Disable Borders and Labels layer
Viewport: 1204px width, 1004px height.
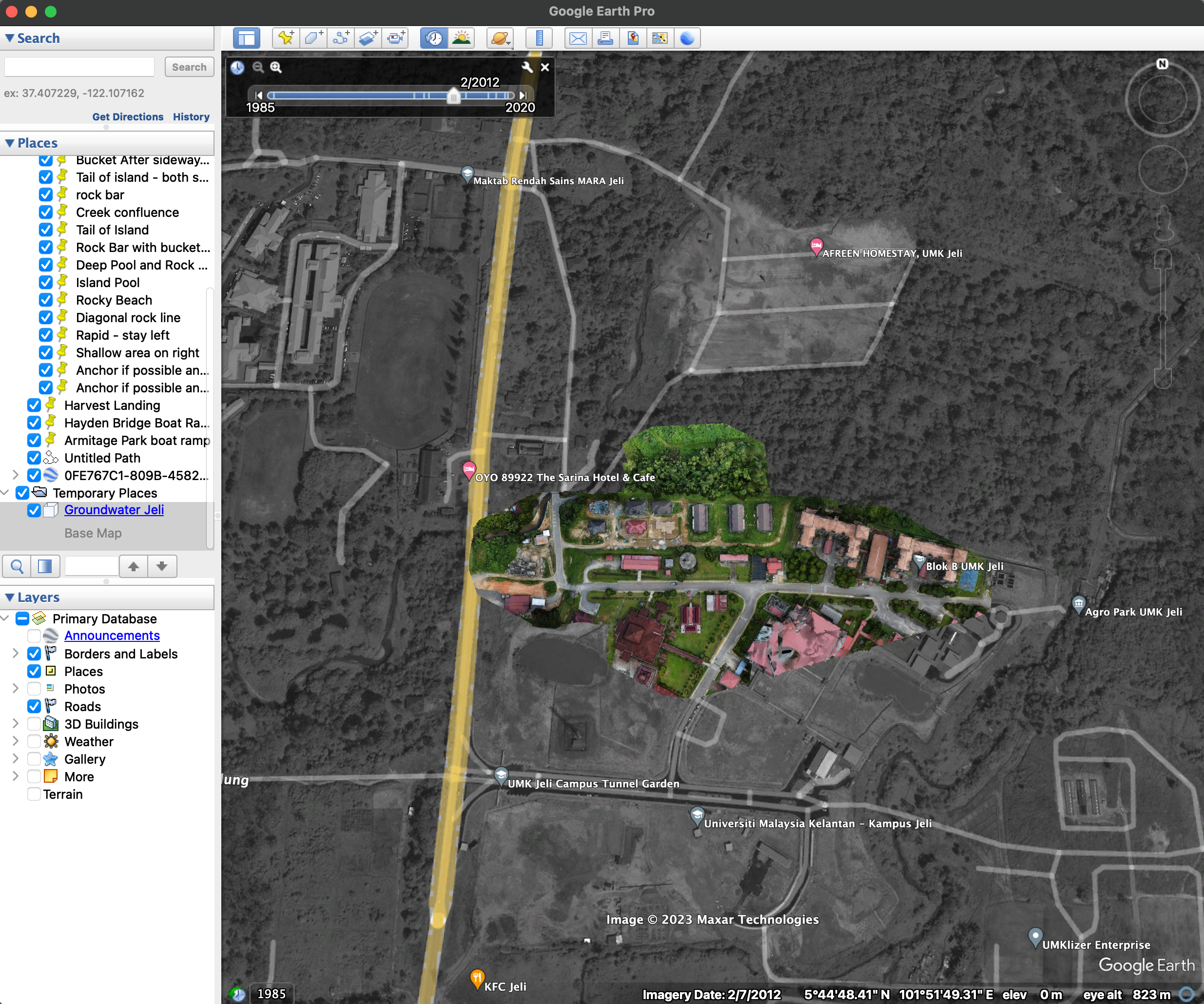tap(34, 654)
